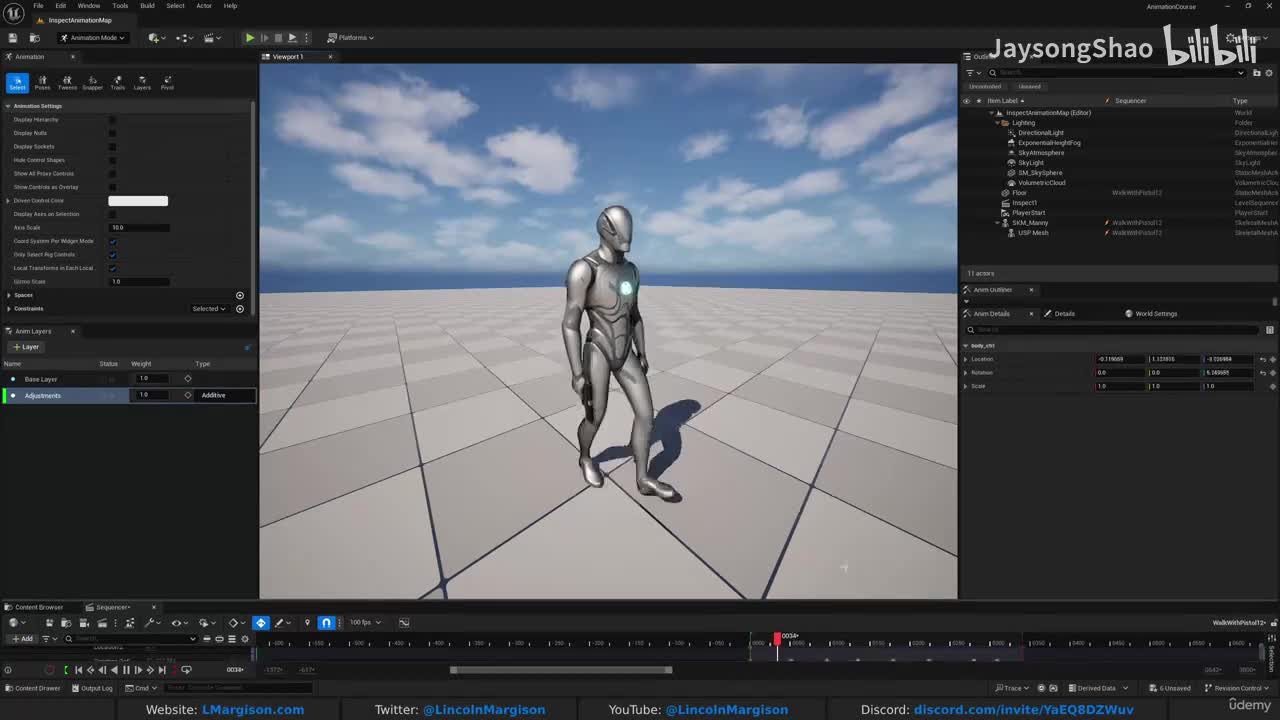1280x720 pixels.
Task: Add a constraint with plus circle icon
Action: (239, 309)
